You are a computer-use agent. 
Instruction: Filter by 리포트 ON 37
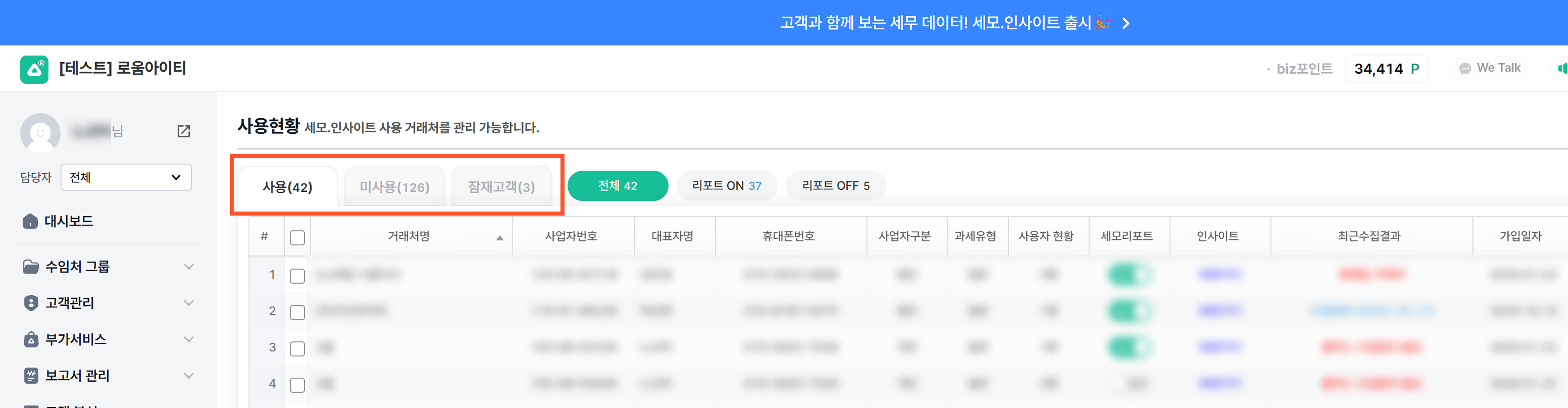(x=726, y=186)
